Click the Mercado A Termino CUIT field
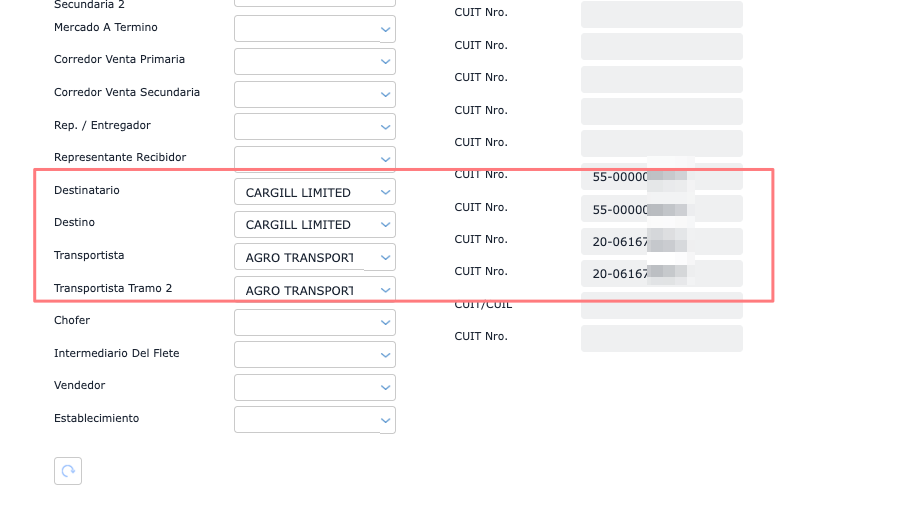Screen dimensions: 904x505 click(661, 14)
